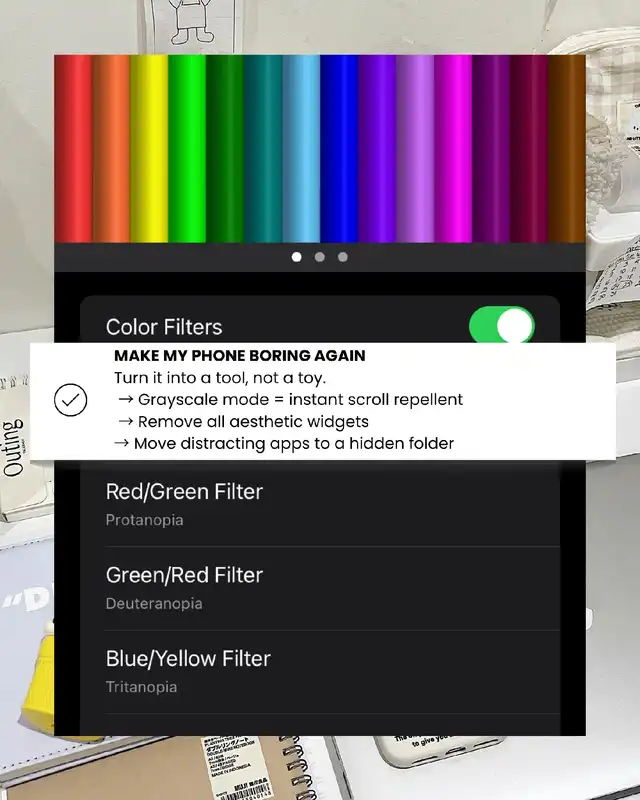The width and height of the screenshot is (640, 800).
Task: Toggle the Color Filters switch off
Action: (x=501, y=325)
